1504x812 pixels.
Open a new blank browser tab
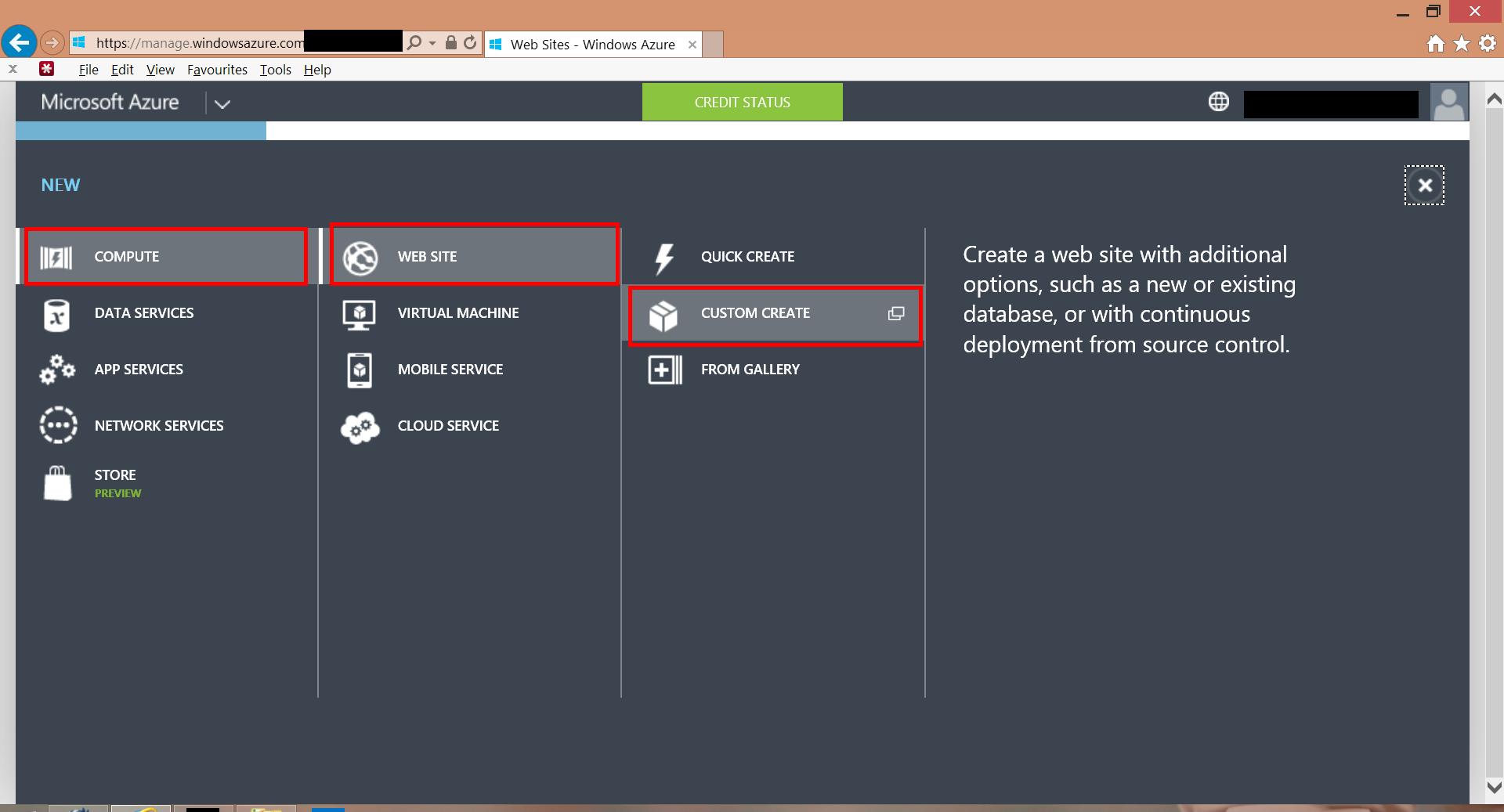tap(713, 45)
